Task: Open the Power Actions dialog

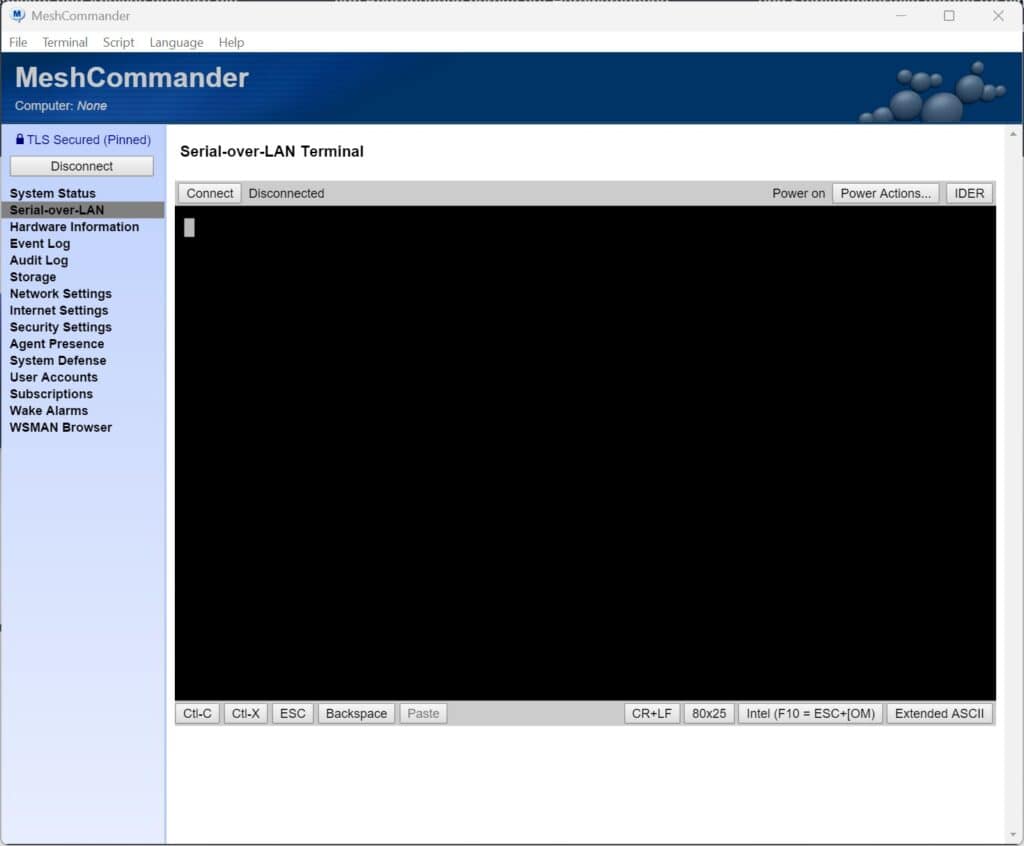Action: click(x=886, y=193)
